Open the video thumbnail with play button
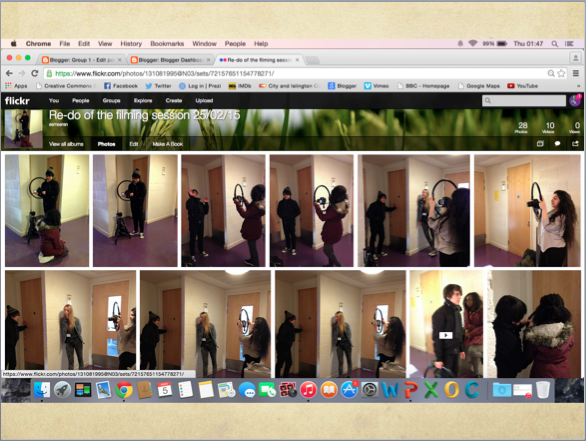This screenshot has height=441, width=586. pos(446,324)
